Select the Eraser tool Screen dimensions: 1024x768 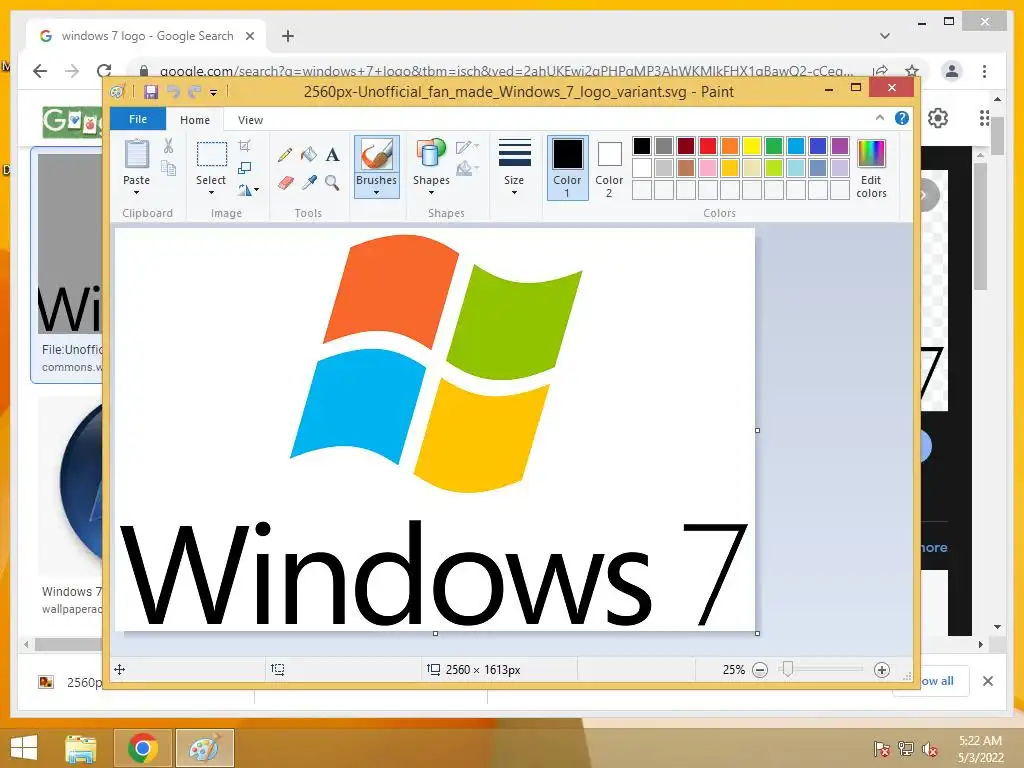[x=285, y=182]
